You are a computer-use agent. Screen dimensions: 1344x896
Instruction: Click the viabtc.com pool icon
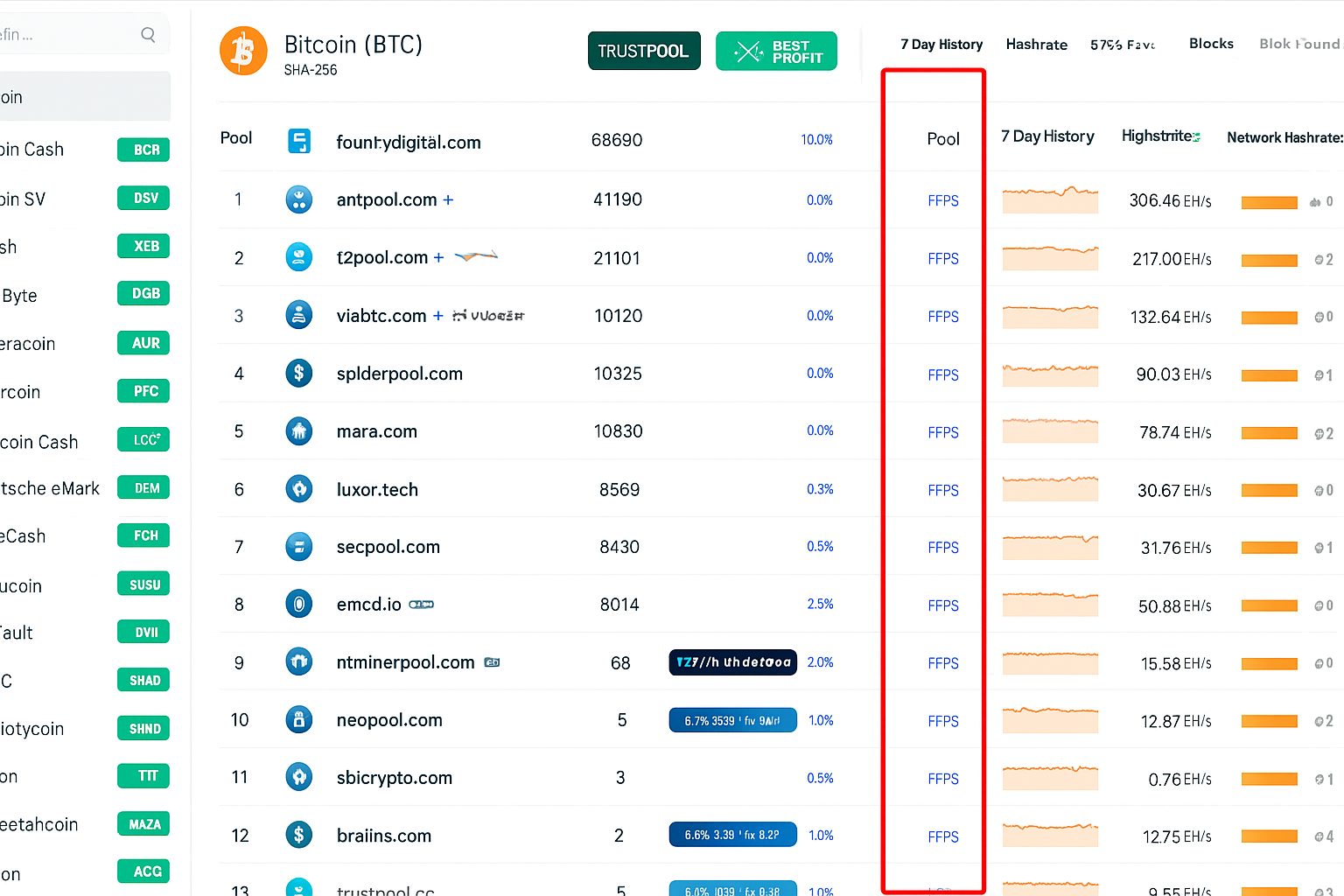click(299, 315)
